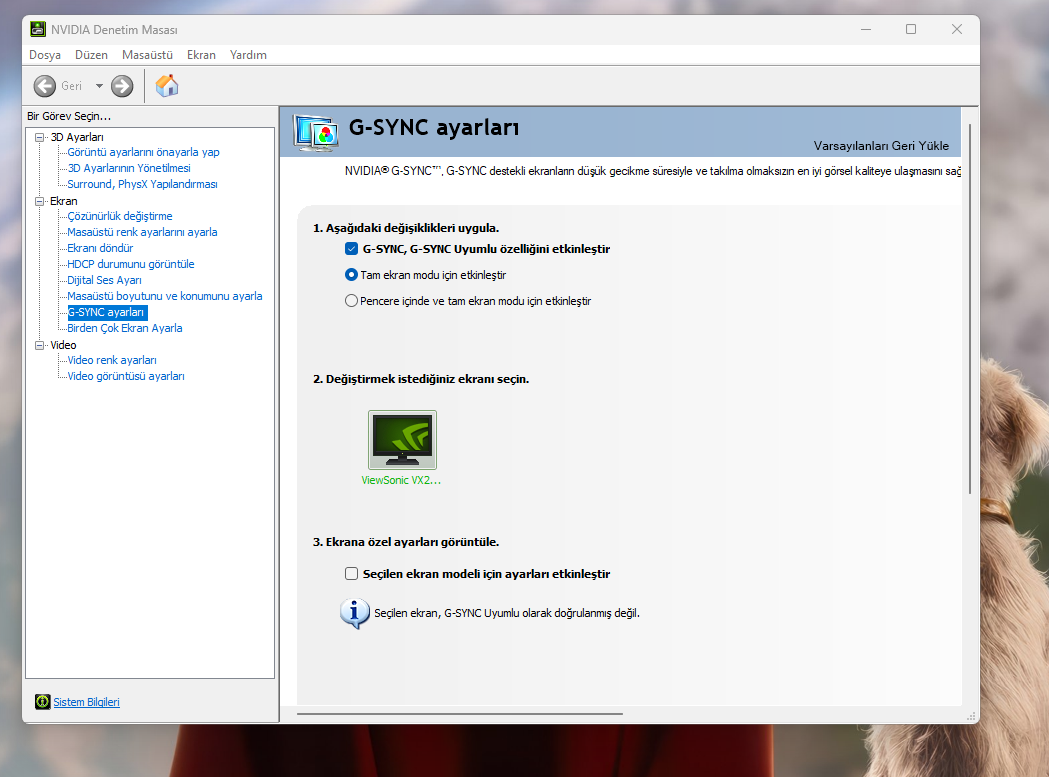The image size is (1049, 777).
Task: Open the Masaüstü menu
Action: pyautogui.click(x=147, y=55)
